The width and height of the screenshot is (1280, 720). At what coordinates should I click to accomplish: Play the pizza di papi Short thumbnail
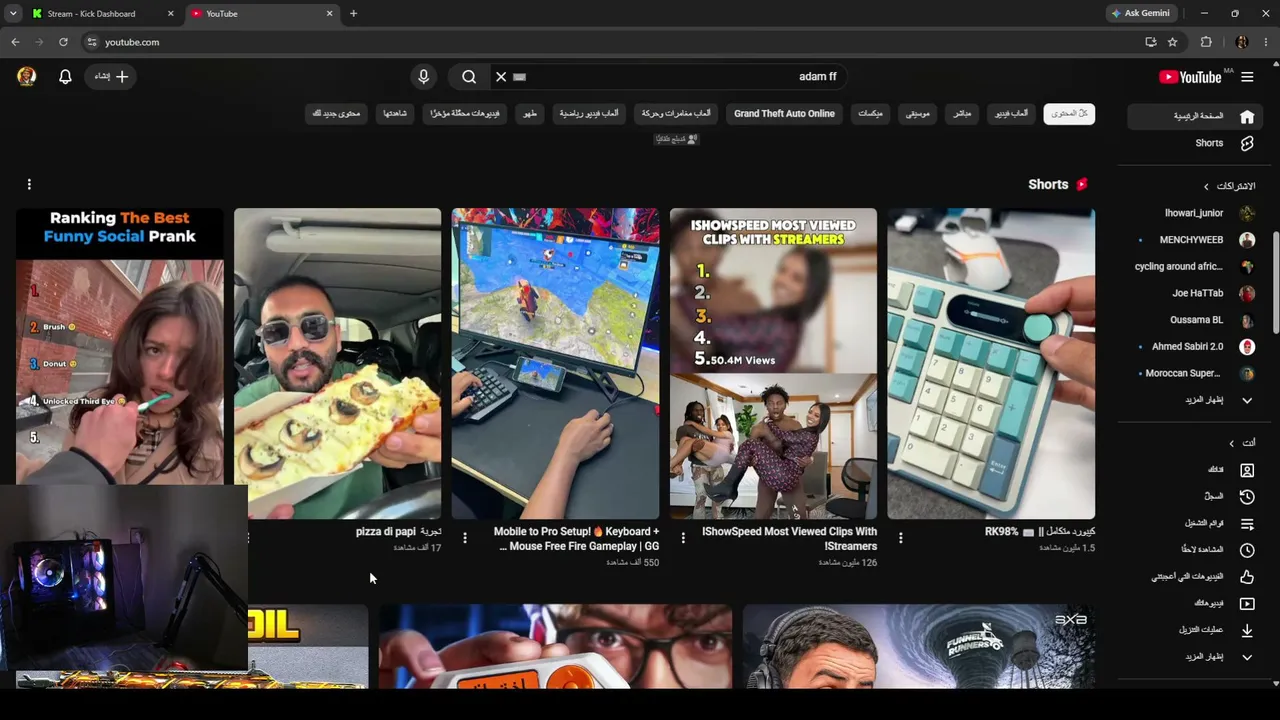click(x=337, y=364)
